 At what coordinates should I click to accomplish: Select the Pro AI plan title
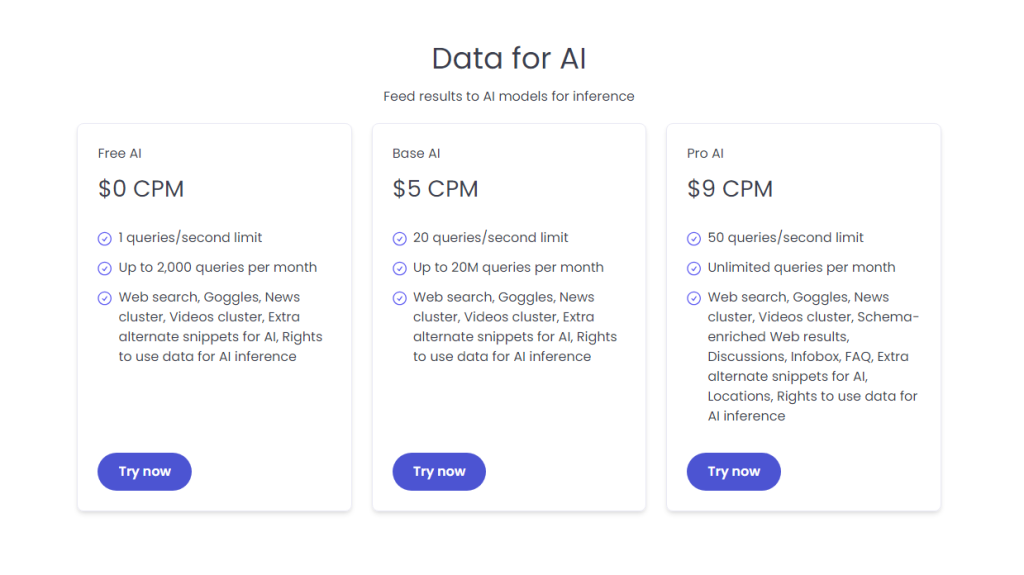(705, 154)
